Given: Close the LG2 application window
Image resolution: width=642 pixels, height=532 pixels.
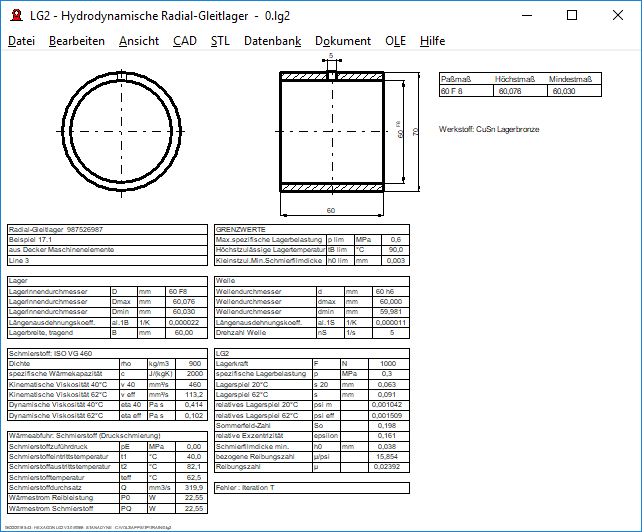Looking at the screenshot, I should [x=617, y=16].
